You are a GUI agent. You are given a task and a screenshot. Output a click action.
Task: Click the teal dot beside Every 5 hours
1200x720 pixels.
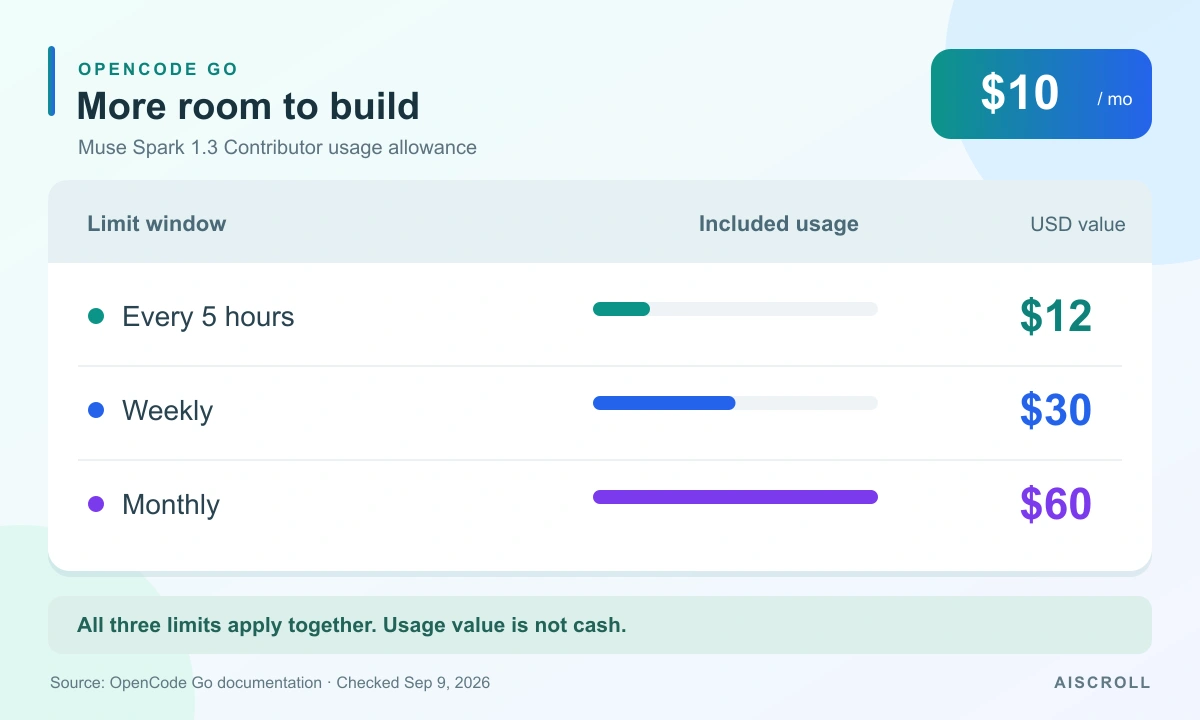pyautogui.click(x=96, y=316)
